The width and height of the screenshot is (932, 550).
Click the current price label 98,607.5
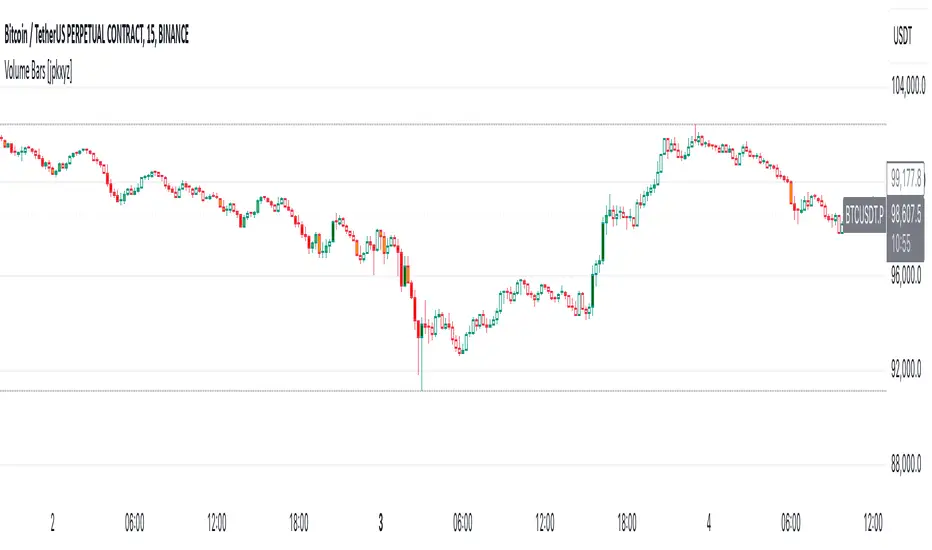908,214
